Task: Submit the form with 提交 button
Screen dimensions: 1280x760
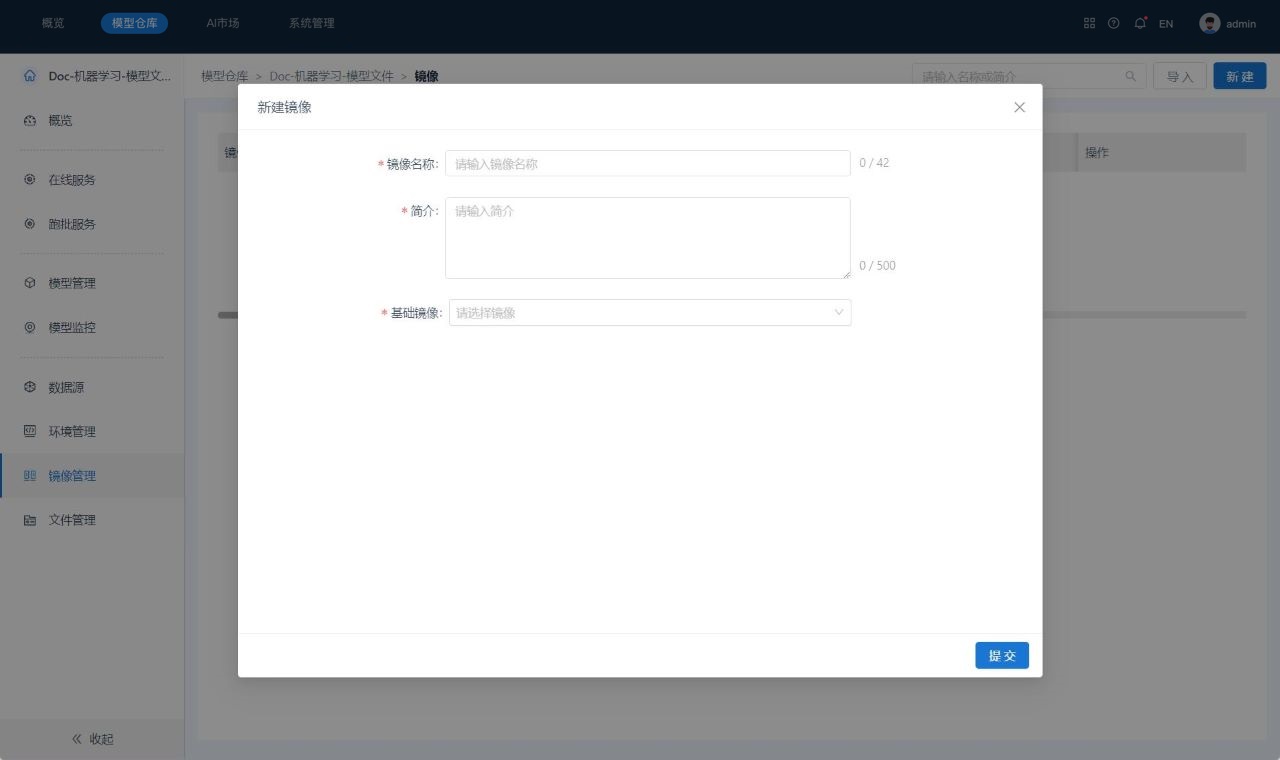Action: click(1001, 655)
